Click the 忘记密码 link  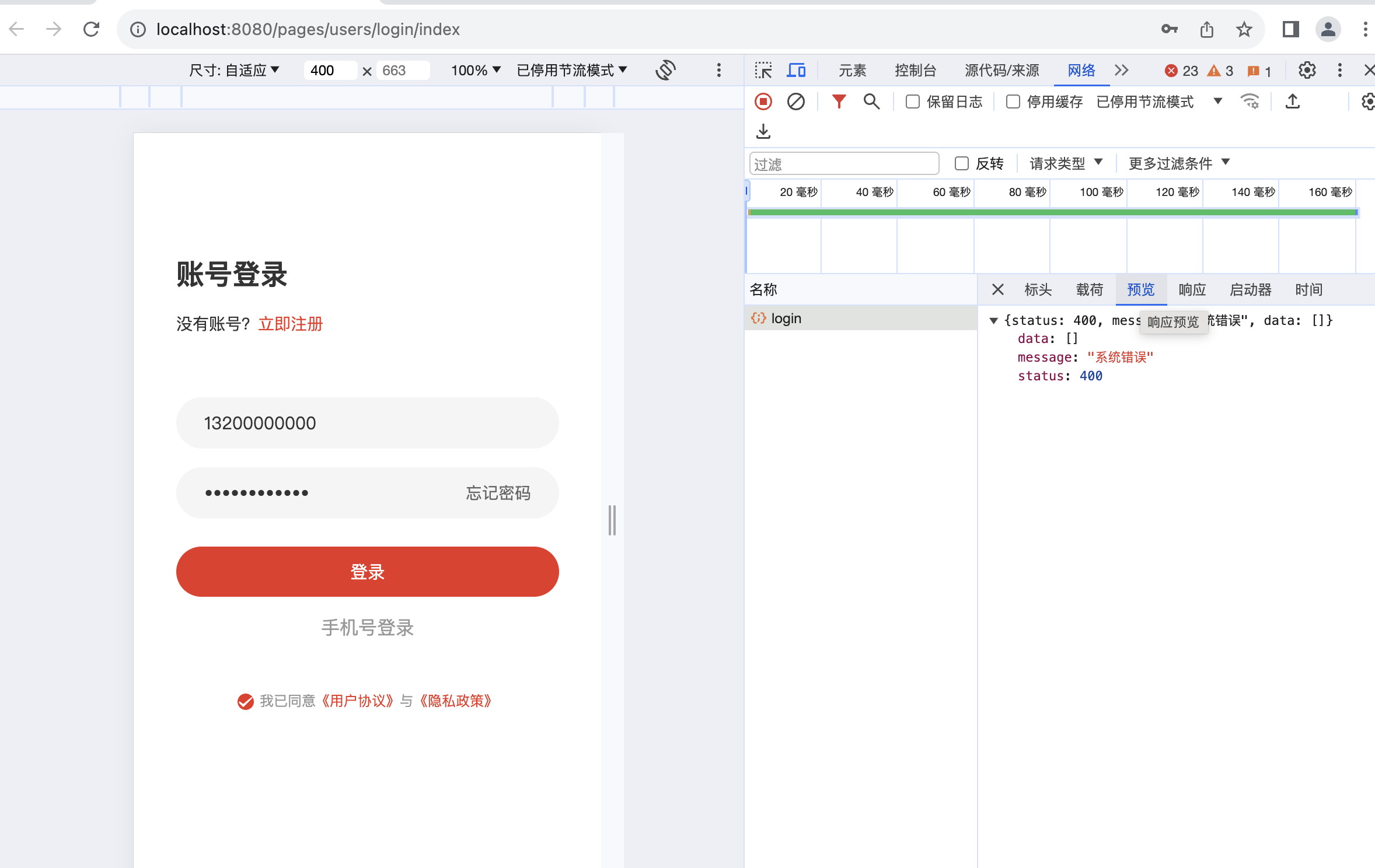click(498, 493)
